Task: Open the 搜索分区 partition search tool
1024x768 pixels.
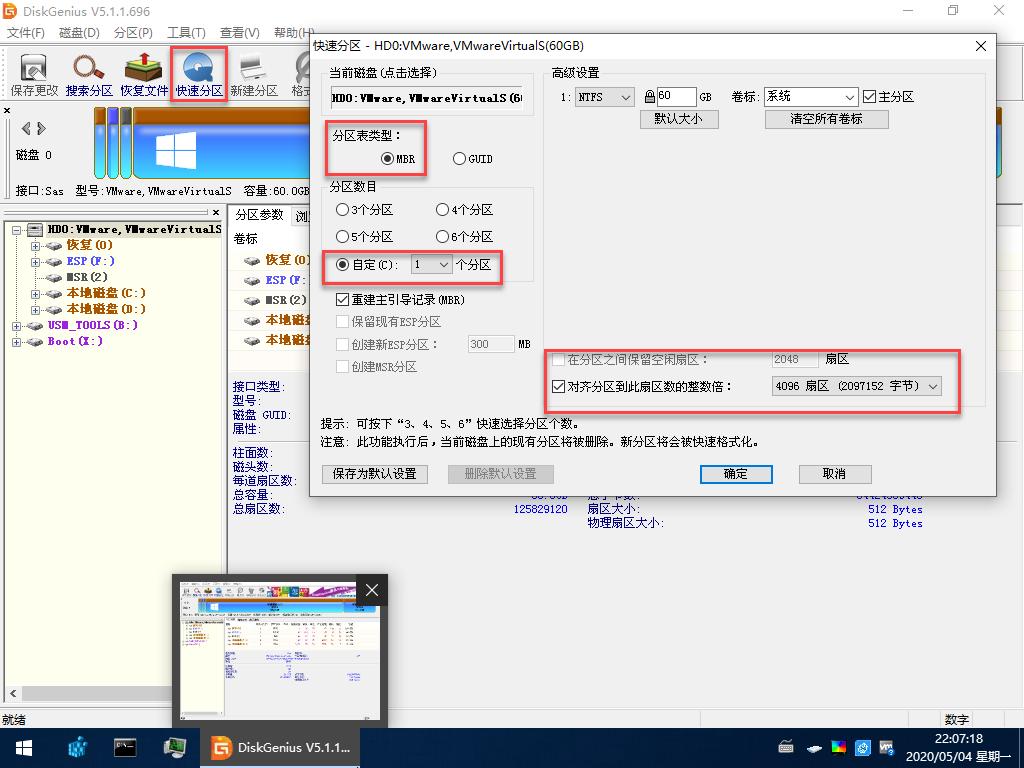Action: click(88, 72)
